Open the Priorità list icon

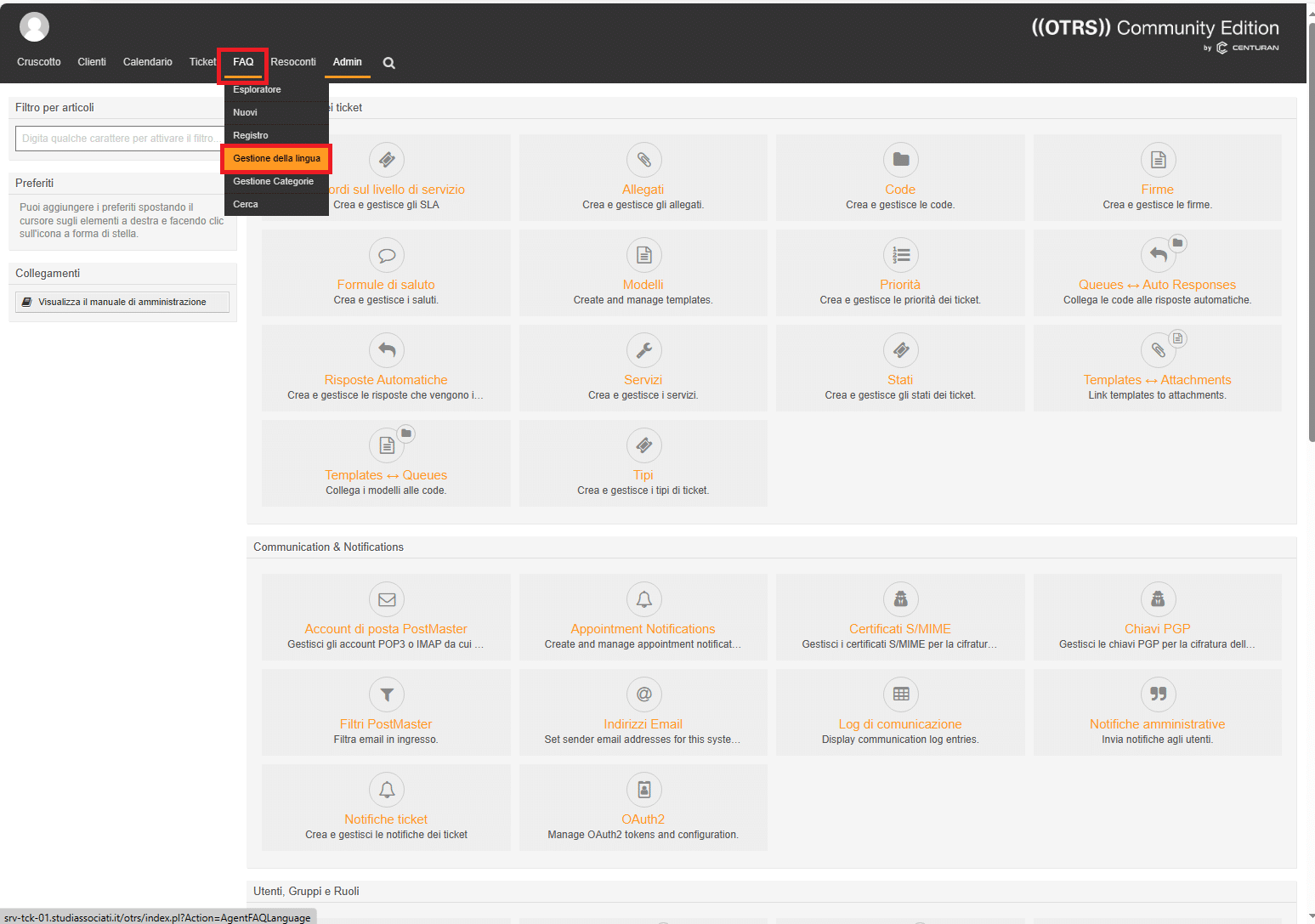[900, 255]
